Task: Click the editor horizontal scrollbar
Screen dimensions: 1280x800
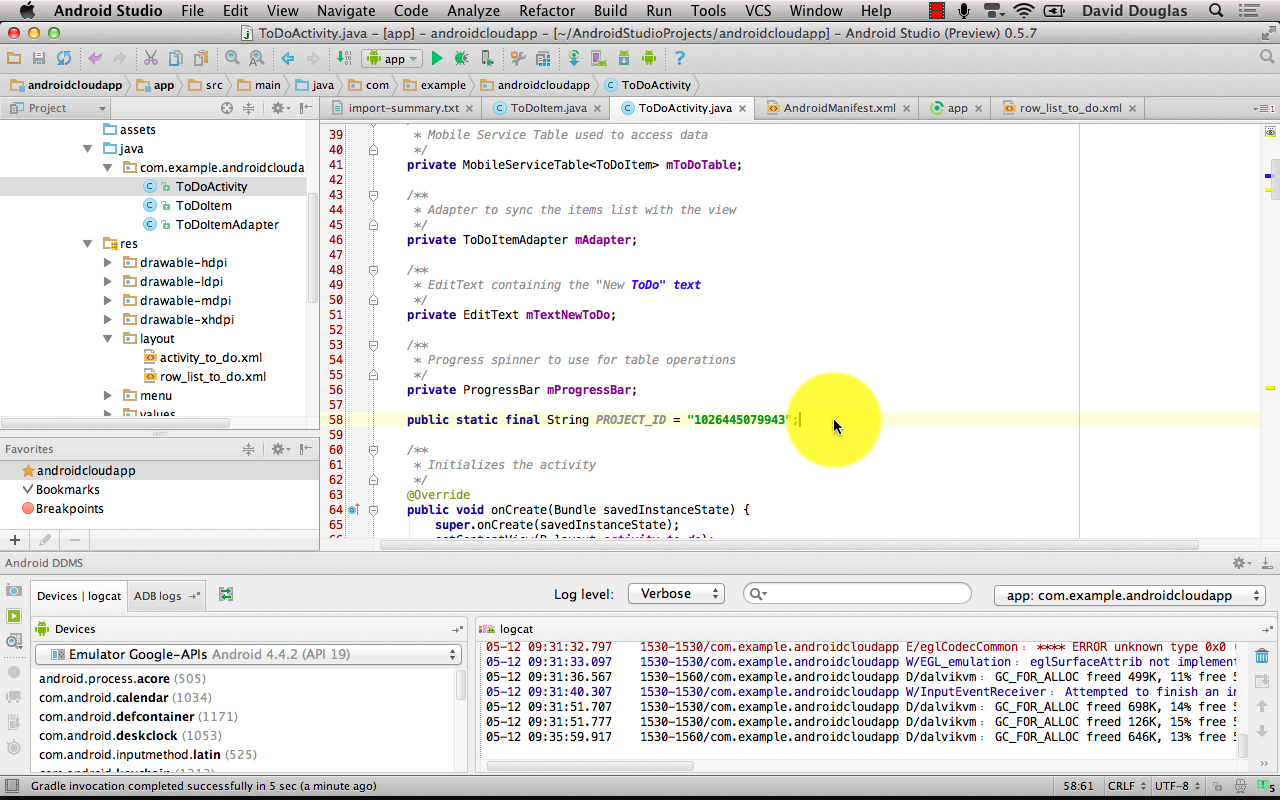Action: (790, 545)
